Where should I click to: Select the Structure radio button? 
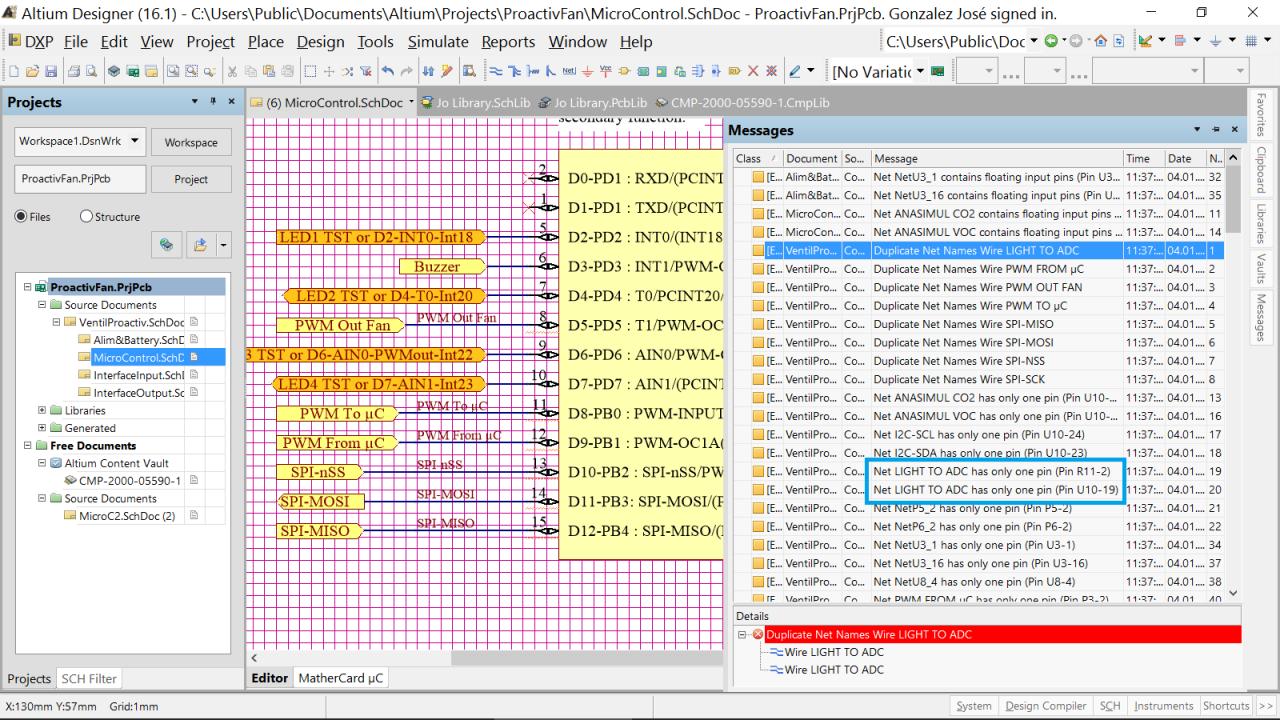(86, 217)
